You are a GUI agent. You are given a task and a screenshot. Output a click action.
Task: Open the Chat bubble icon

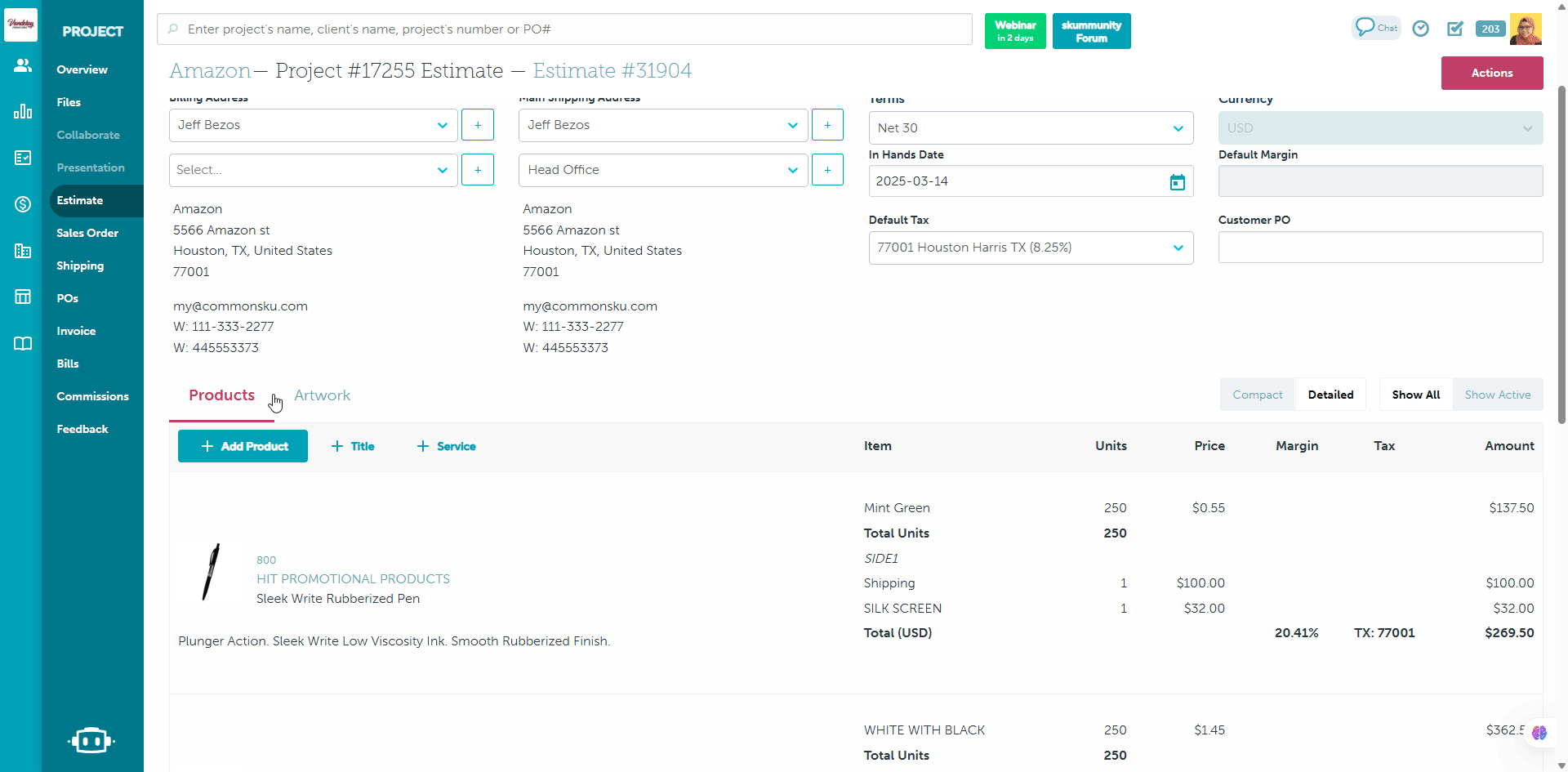click(1375, 28)
